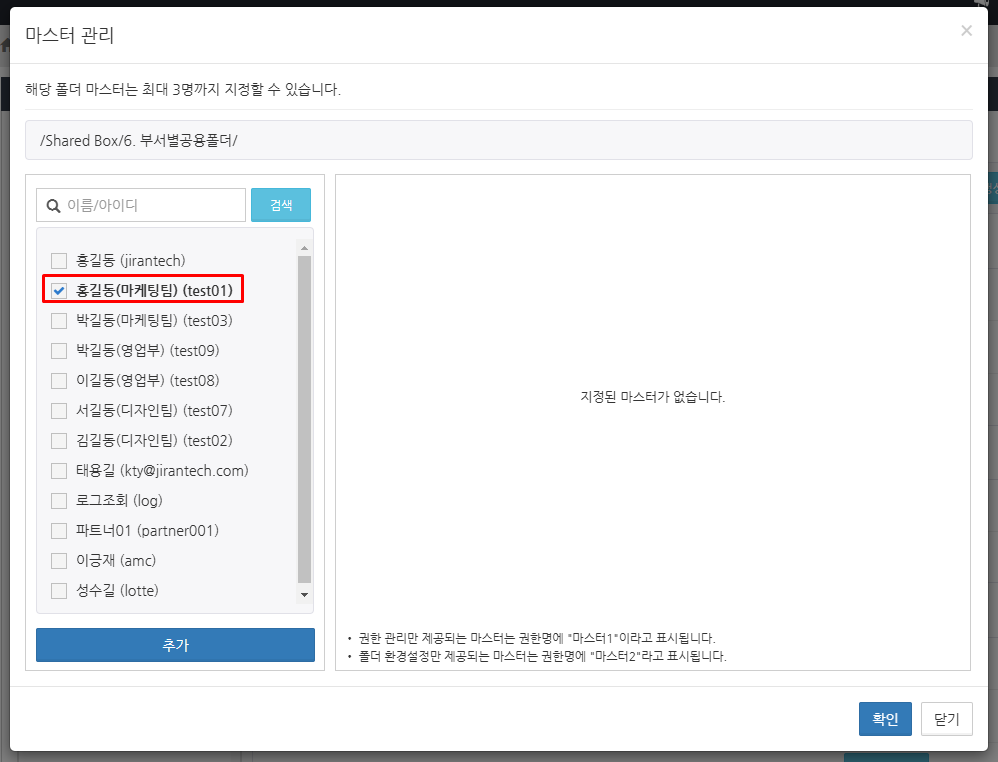Enable the 서길동(디자인팀) (test07) checkbox
Image resolution: width=998 pixels, height=762 pixels.
59,411
